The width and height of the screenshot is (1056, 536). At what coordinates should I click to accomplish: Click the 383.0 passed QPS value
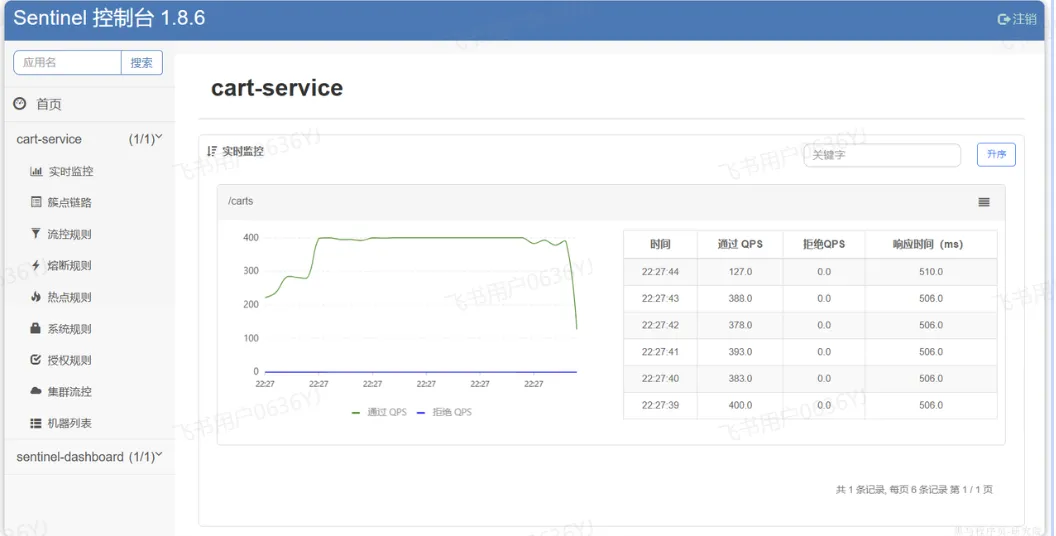coord(740,378)
